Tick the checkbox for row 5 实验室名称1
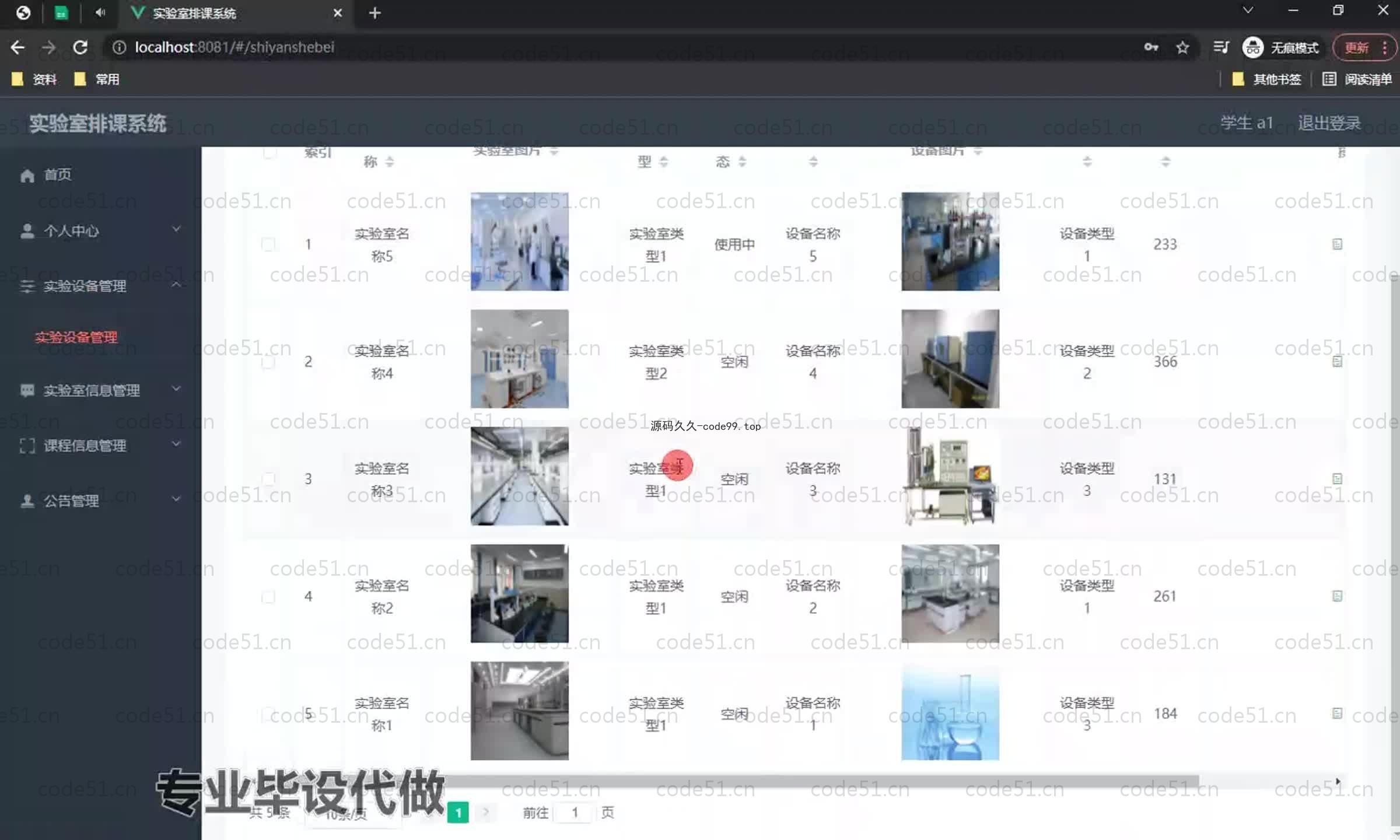Viewport: 1400px width, 840px height. click(268, 713)
